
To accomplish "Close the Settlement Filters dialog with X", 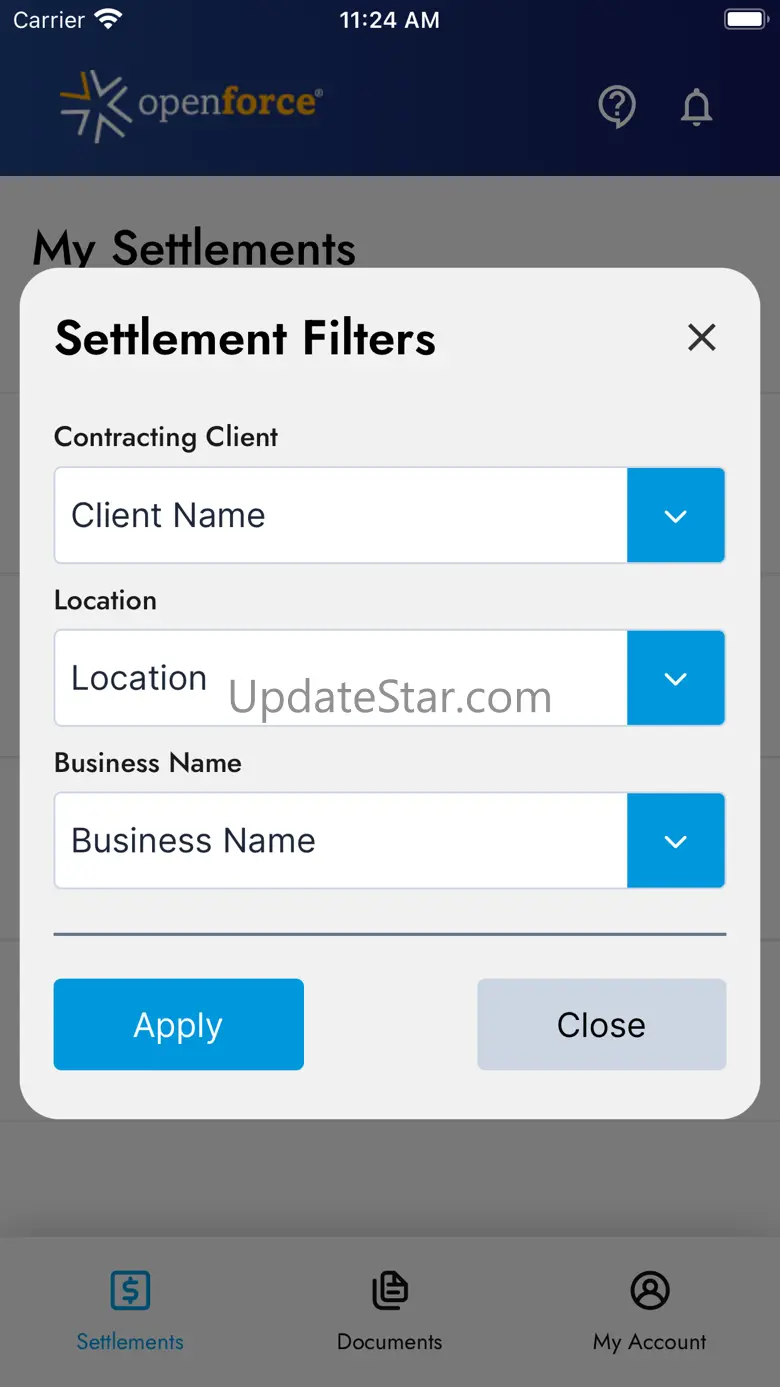I will [702, 337].
